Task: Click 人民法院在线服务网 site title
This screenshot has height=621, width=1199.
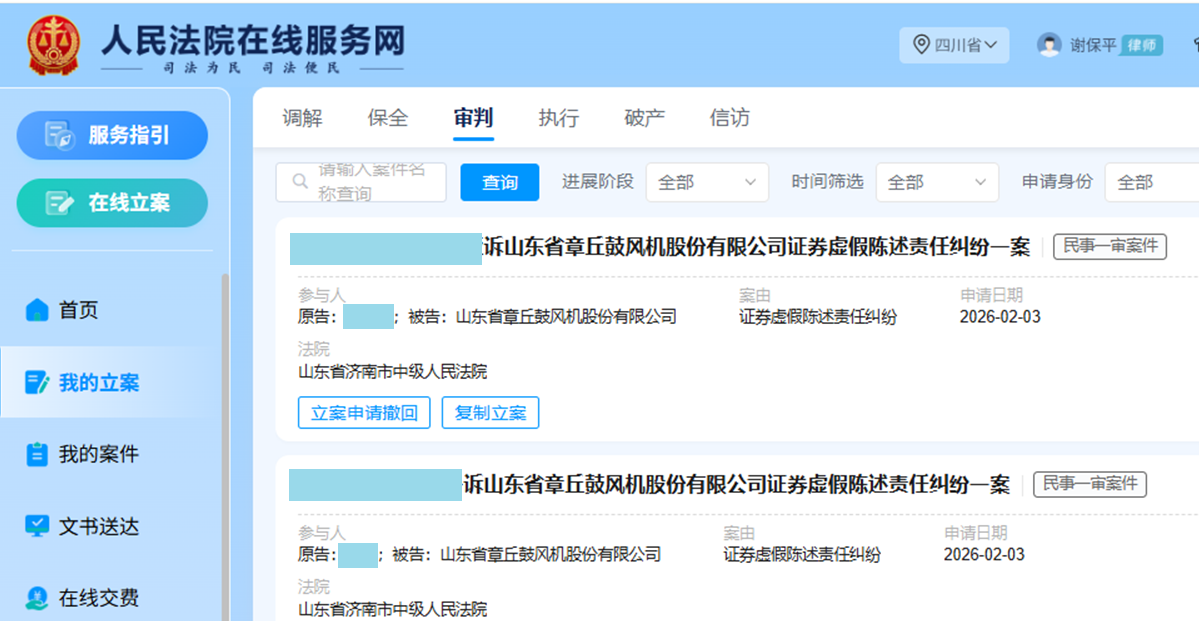Action: [253, 41]
